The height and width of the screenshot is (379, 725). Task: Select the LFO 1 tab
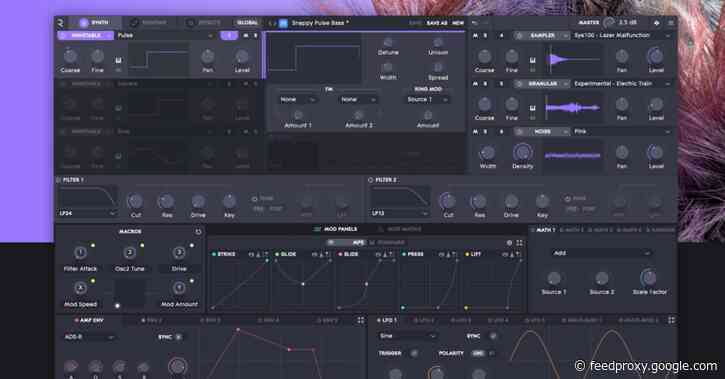point(387,320)
